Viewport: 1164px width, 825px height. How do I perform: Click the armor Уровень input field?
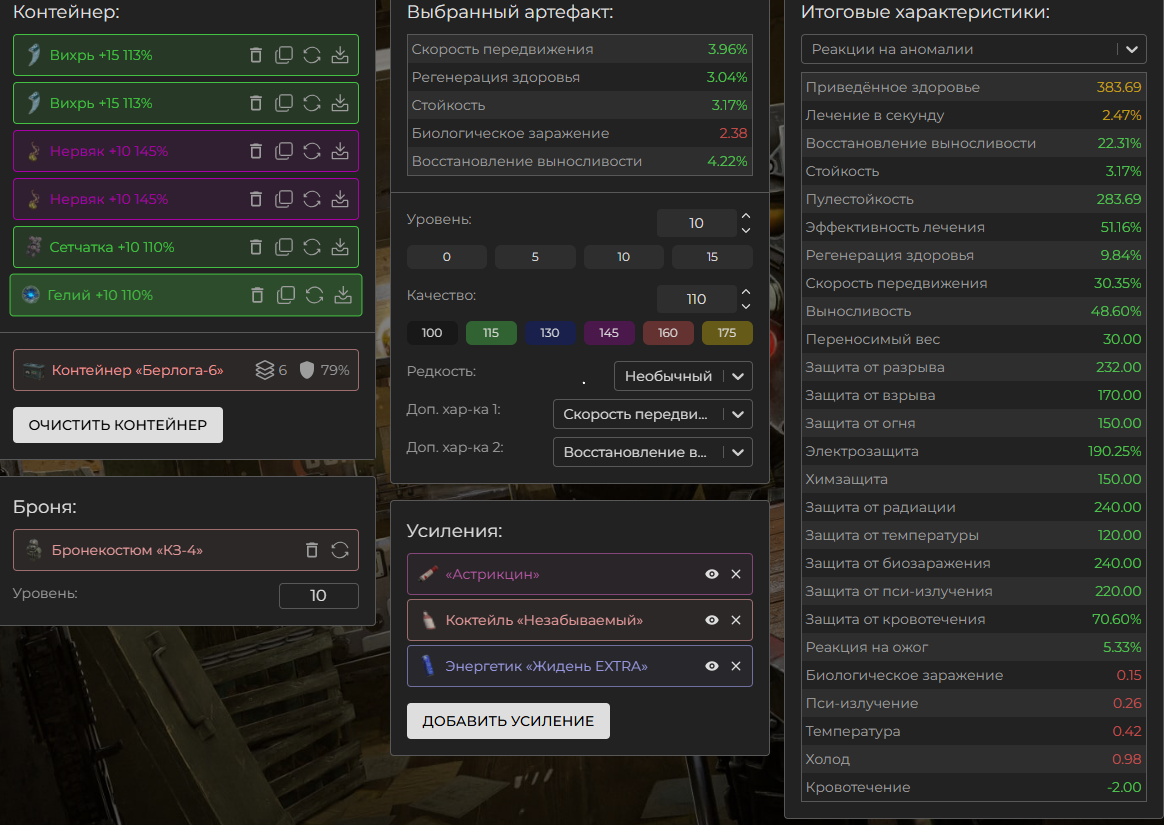[x=318, y=596]
